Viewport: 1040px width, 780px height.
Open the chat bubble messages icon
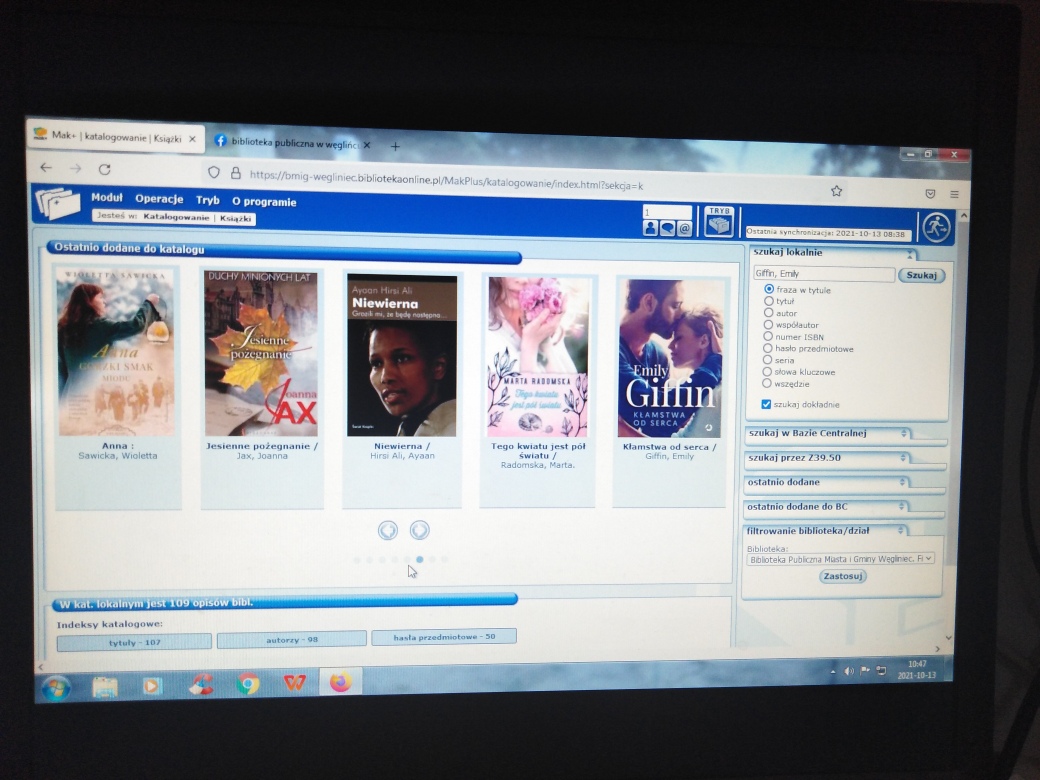pyautogui.click(x=667, y=229)
